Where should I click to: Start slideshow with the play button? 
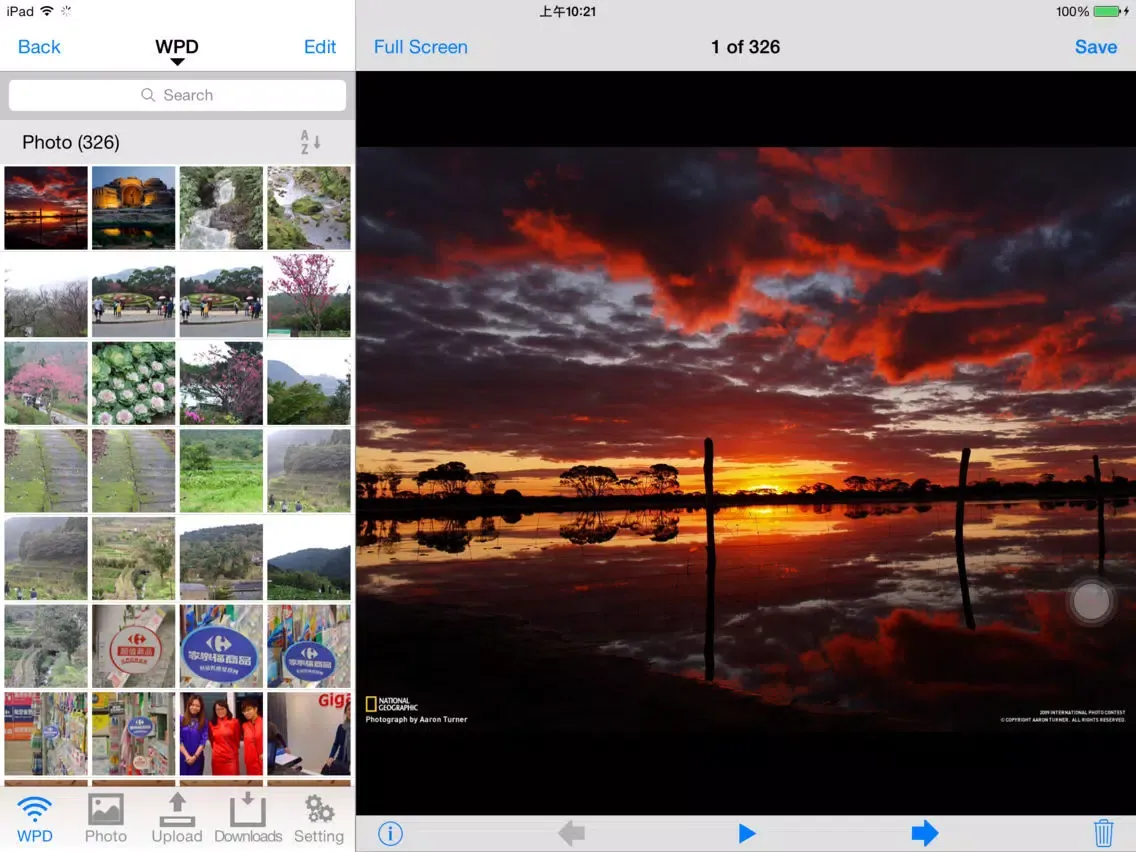coord(746,833)
